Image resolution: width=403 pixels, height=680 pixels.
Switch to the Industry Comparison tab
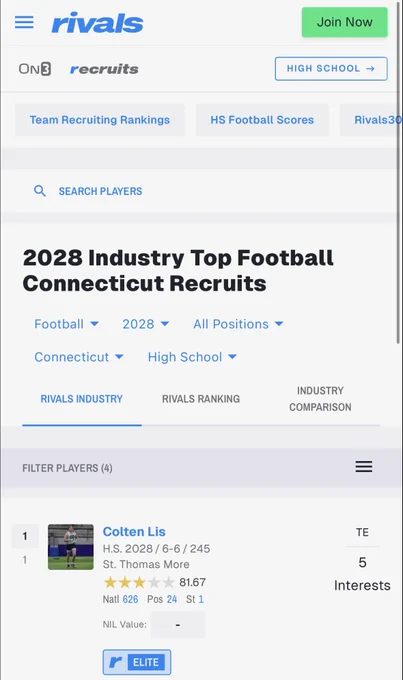point(320,399)
